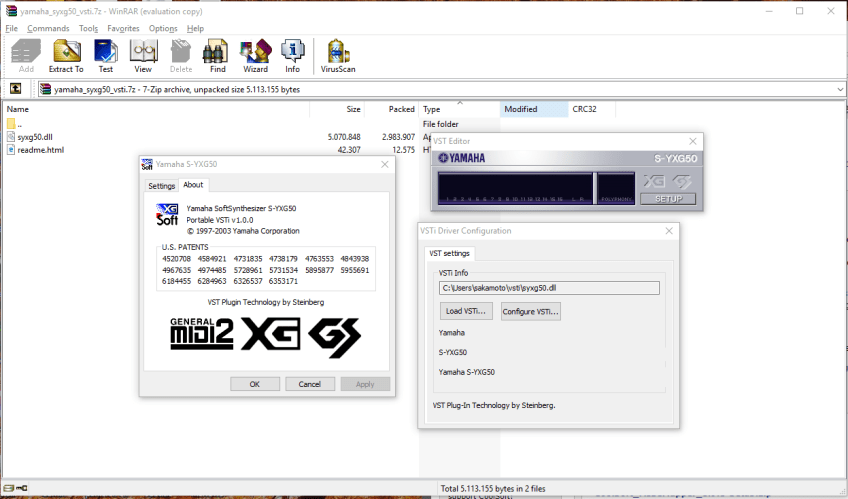Click the up one level arrow icon
Image resolution: width=848 pixels, height=499 pixels.
[16, 89]
